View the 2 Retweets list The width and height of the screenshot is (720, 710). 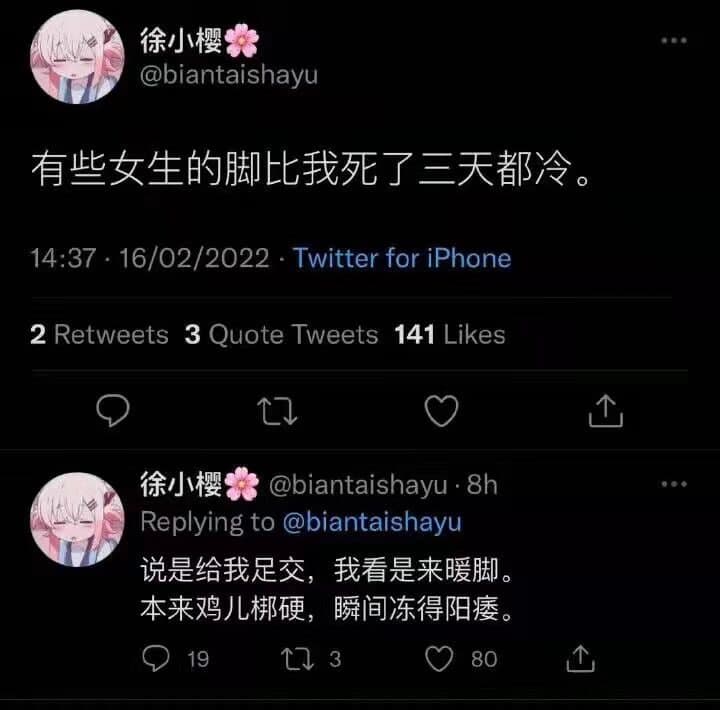99,334
